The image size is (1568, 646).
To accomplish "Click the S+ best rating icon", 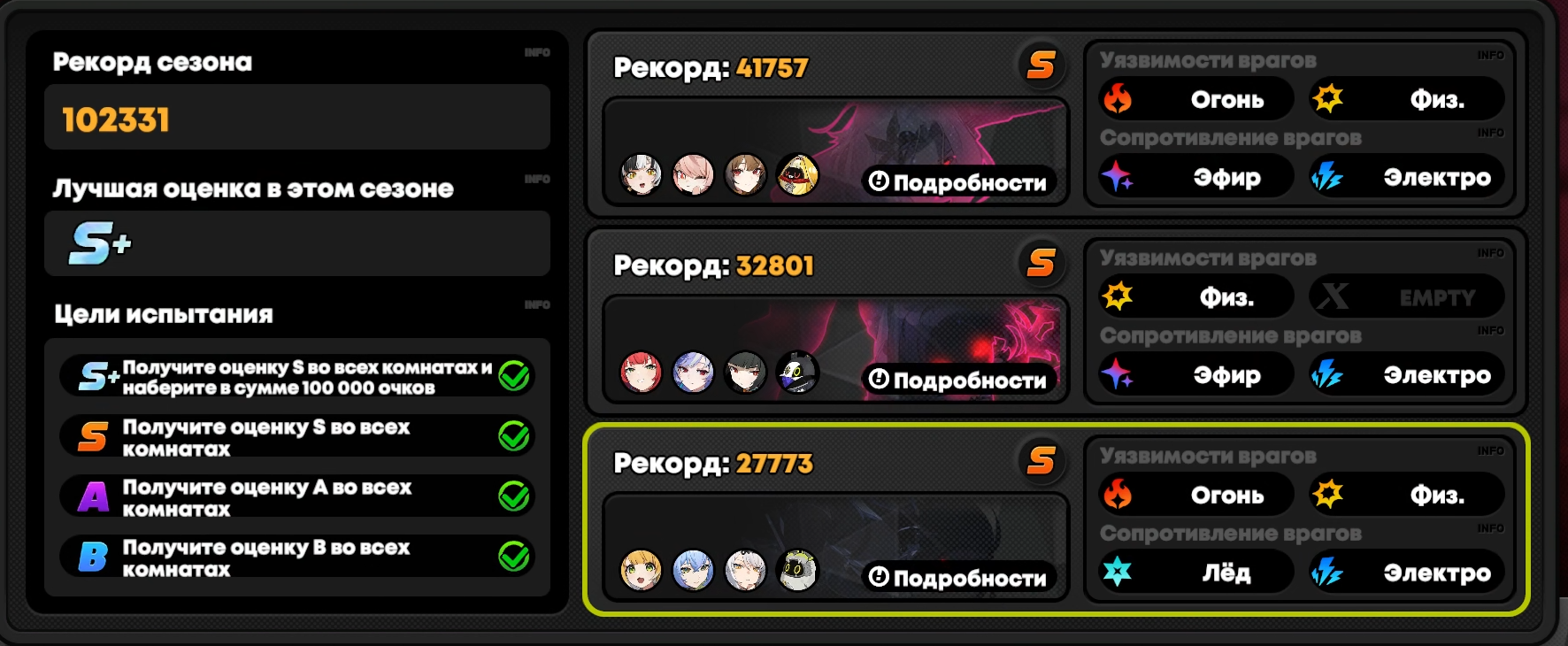I will (100, 243).
